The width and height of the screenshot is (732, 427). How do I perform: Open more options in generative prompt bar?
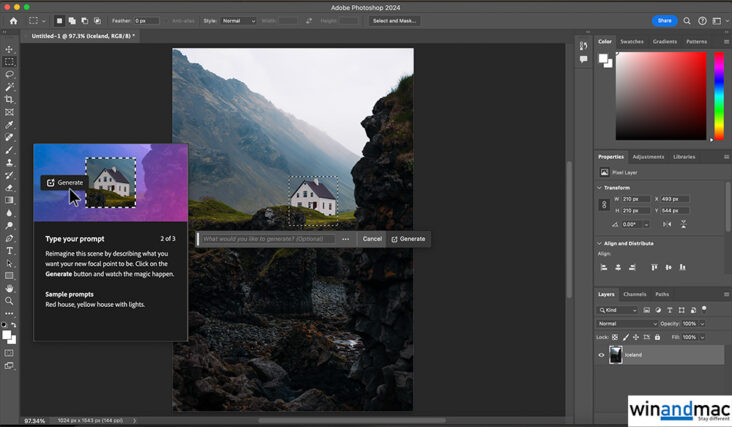pos(346,239)
